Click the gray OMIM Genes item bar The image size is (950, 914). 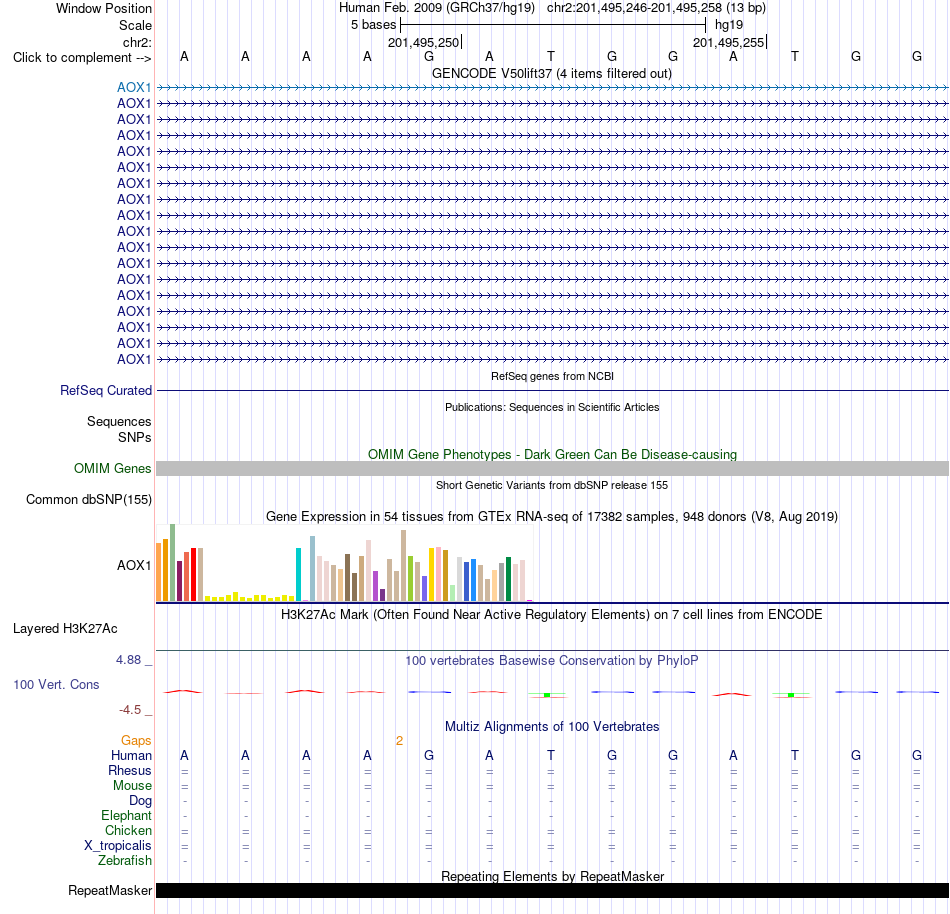tap(552, 468)
